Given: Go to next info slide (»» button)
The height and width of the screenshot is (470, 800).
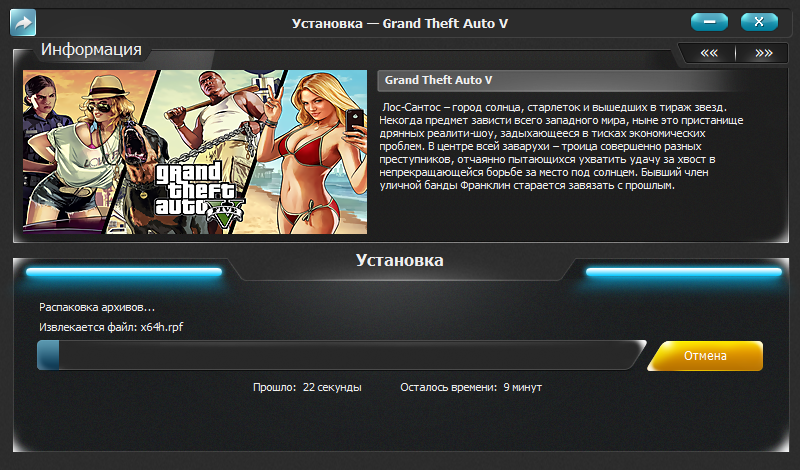Looking at the screenshot, I should click(763, 53).
